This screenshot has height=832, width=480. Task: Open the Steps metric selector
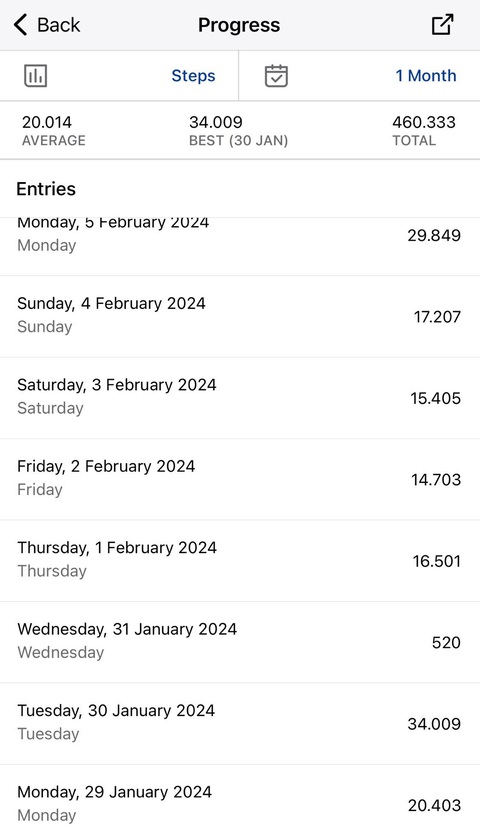pyautogui.click(x=193, y=76)
